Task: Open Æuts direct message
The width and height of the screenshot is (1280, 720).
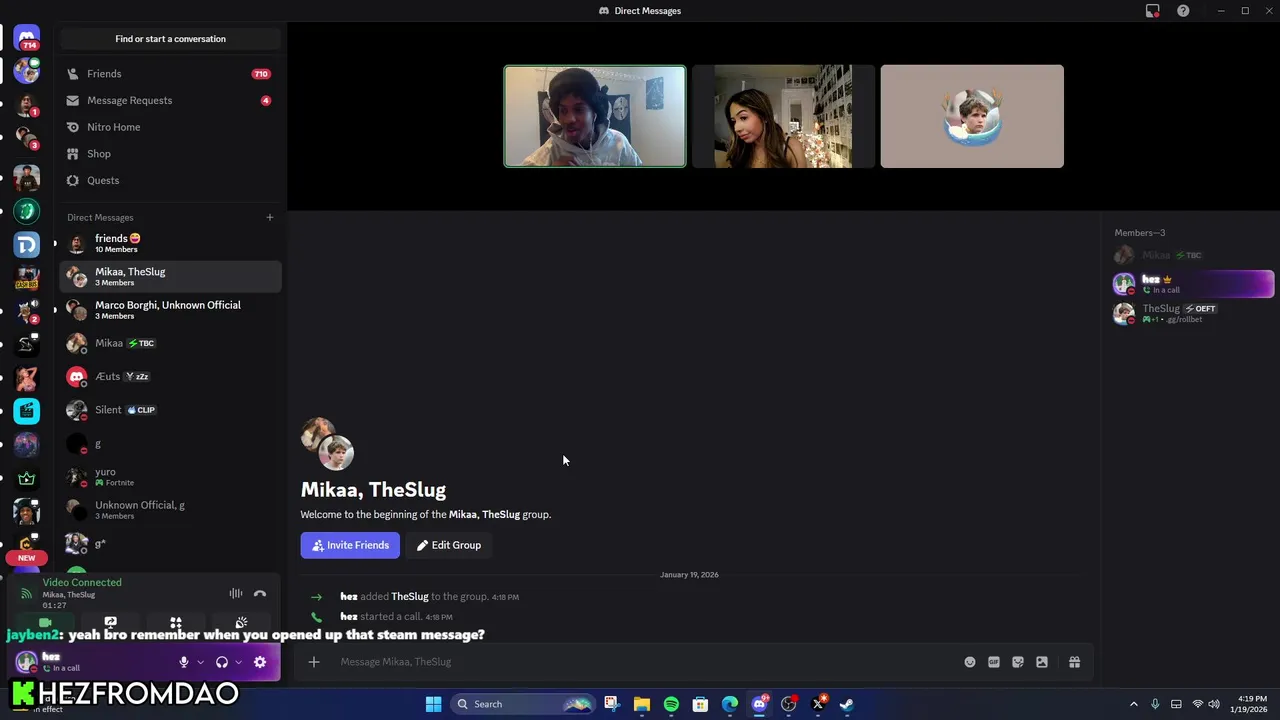Action: coord(170,377)
